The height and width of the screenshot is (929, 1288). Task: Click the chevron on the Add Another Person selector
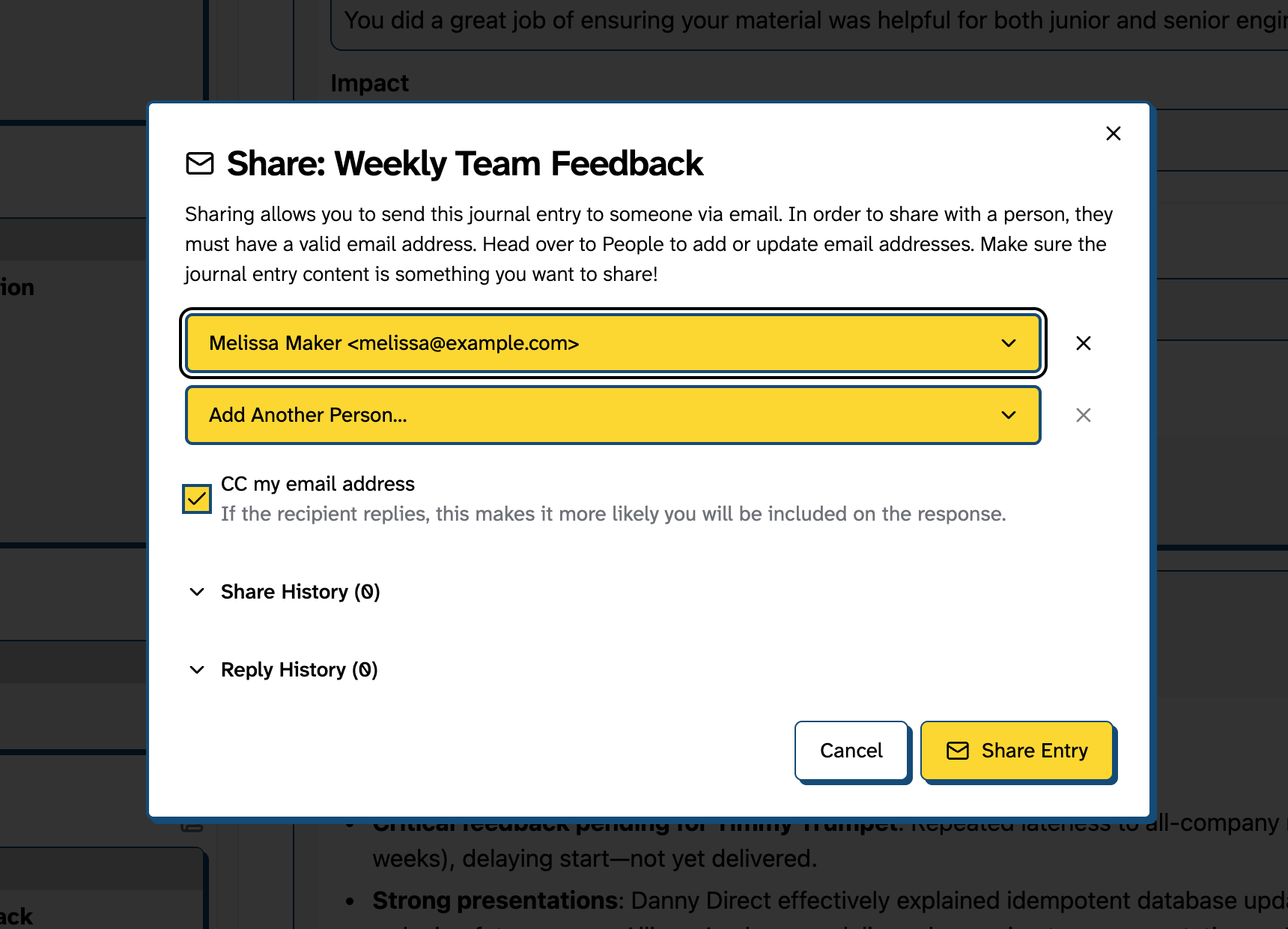pyautogui.click(x=1009, y=415)
